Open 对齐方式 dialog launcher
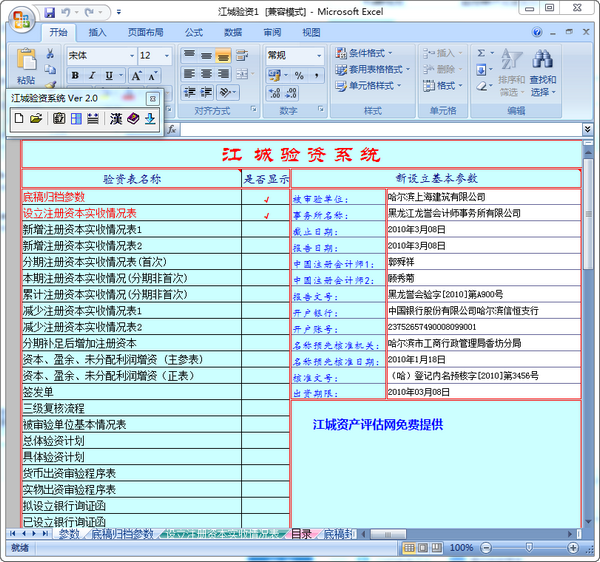Image resolution: width=600 pixels, height=562 pixels. pyautogui.click(x=253, y=109)
